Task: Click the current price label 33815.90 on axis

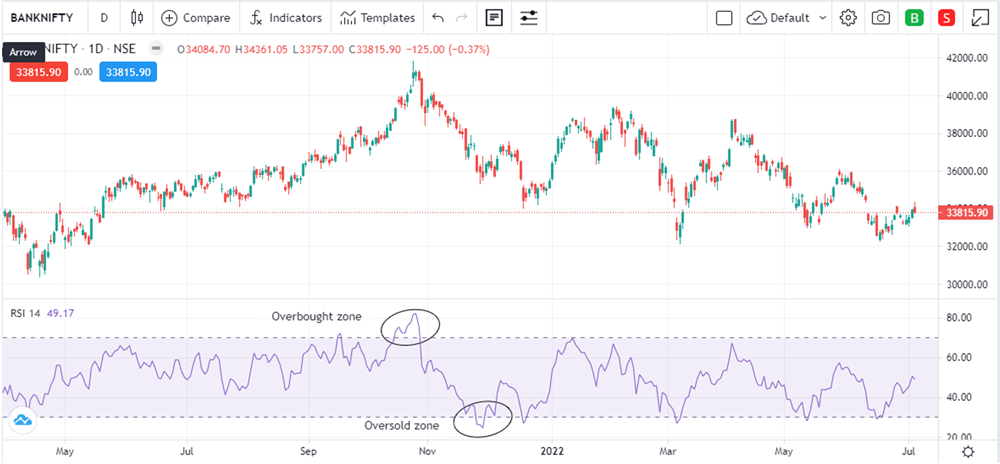Action: click(x=966, y=213)
